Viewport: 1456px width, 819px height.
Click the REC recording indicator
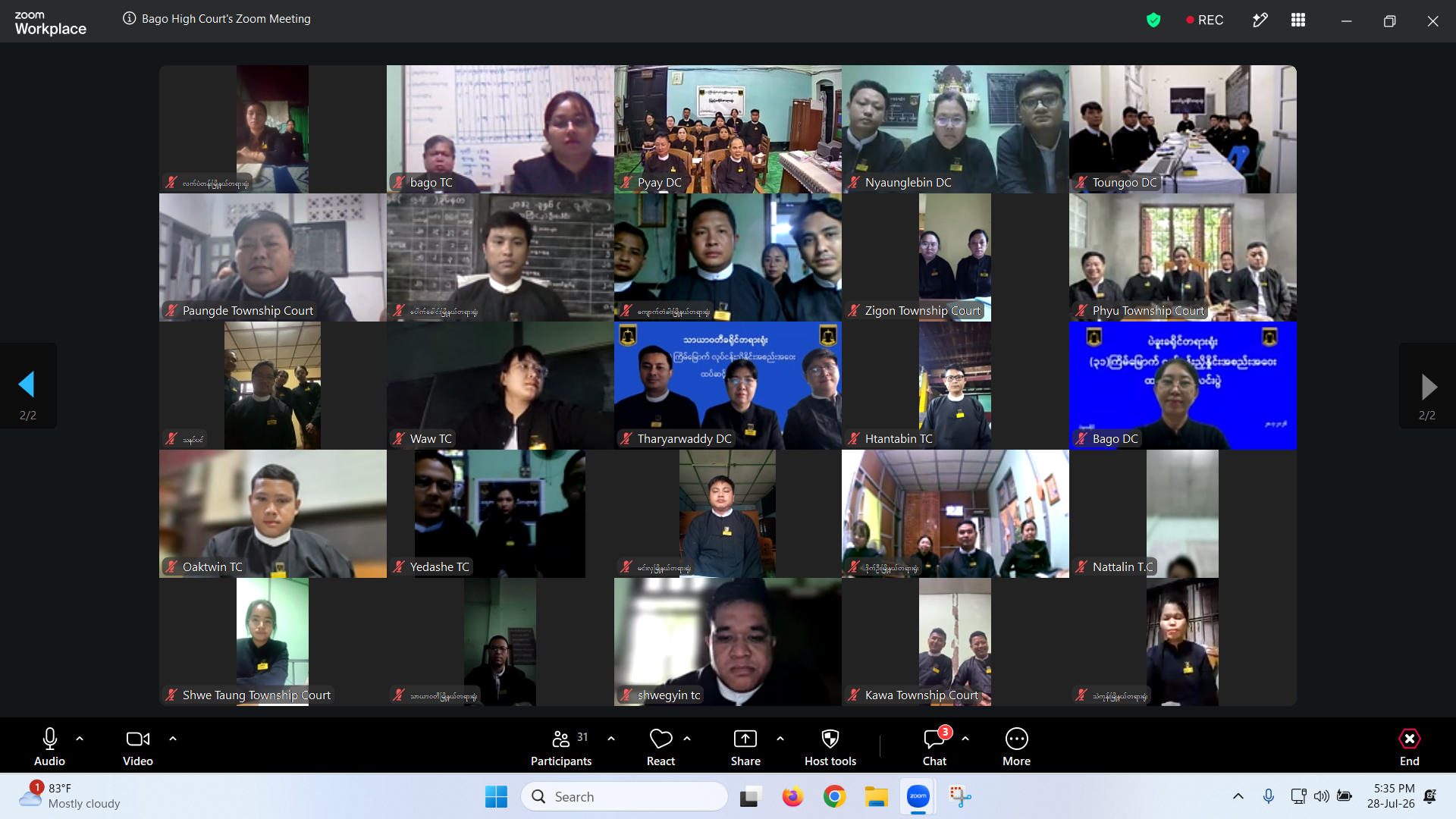pos(1205,20)
